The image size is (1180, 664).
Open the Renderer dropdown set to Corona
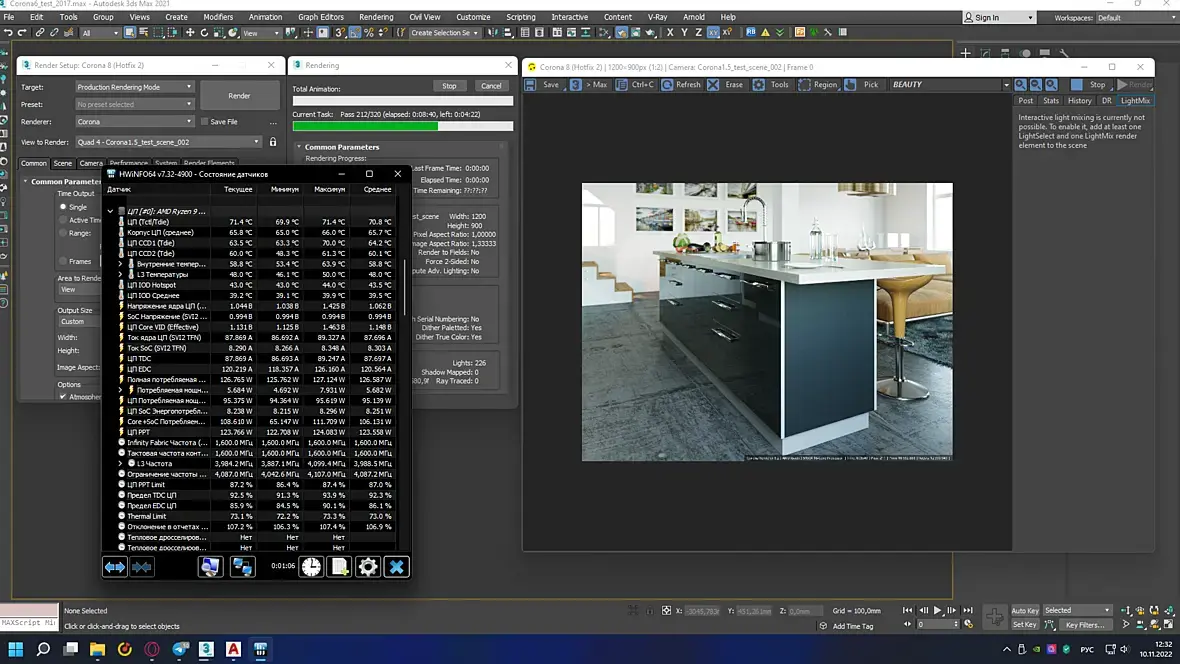point(134,122)
